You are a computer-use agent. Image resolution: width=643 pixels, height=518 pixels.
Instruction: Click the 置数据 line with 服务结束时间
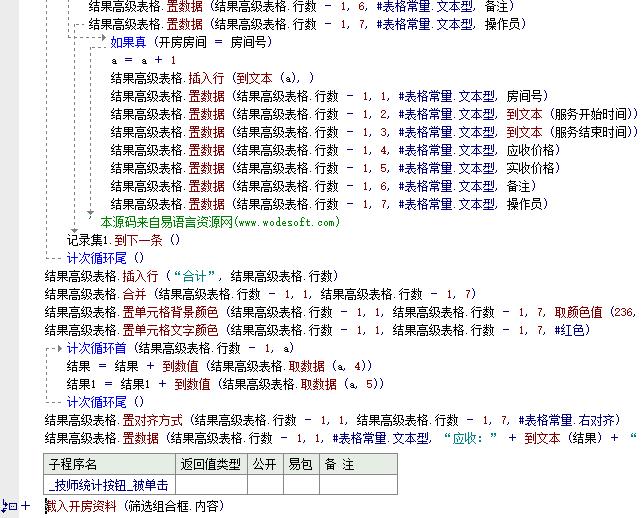(374, 132)
